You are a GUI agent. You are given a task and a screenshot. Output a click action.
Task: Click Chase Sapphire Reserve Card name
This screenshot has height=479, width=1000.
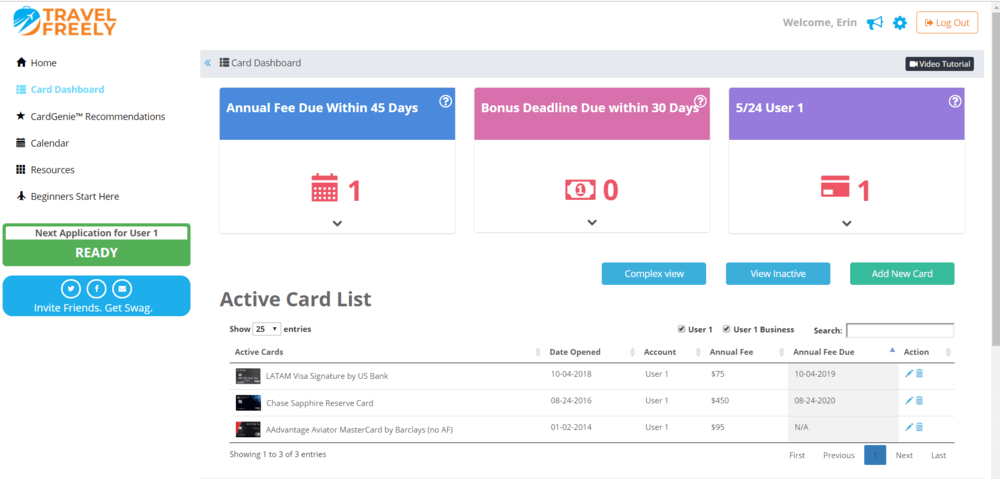320,403
